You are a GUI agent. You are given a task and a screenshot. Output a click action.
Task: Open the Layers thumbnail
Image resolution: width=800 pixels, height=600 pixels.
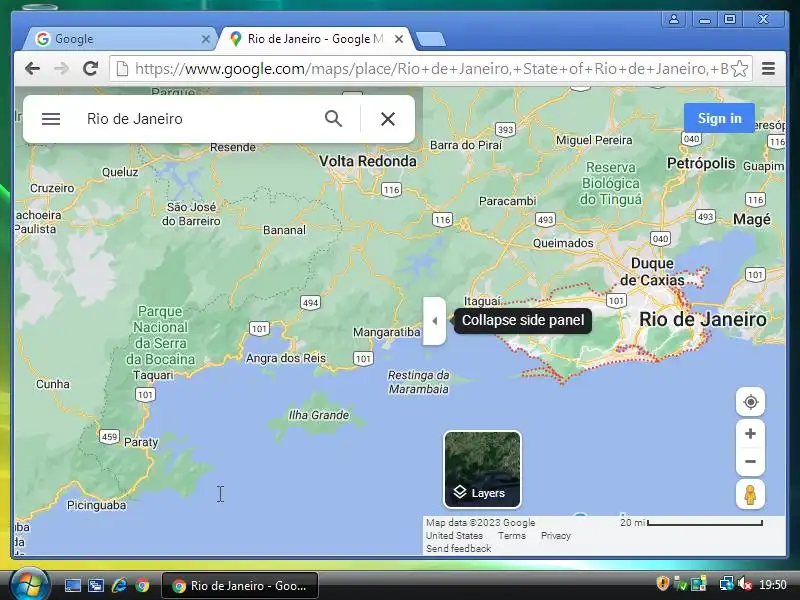click(482, 469)
